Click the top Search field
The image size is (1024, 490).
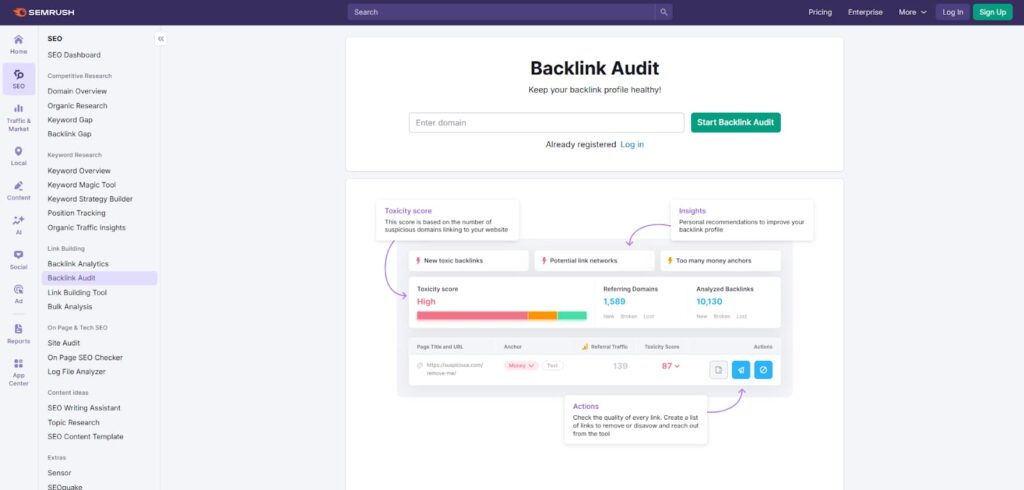(x=501, y=12)
